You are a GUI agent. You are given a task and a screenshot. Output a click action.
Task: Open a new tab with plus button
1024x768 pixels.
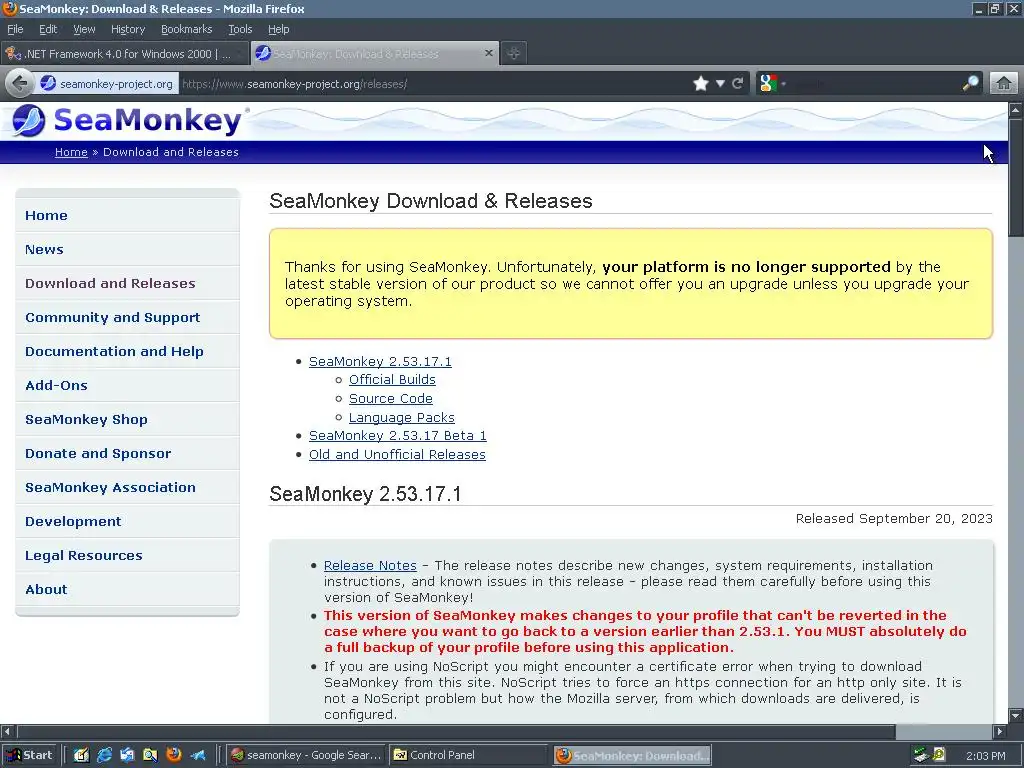point(514,54)
